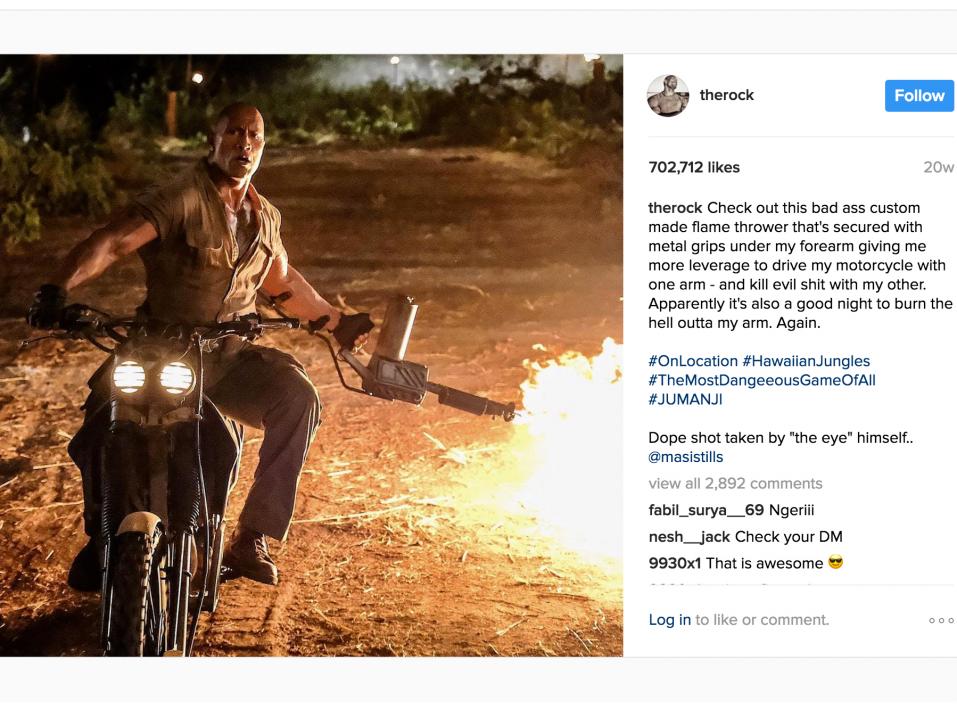
Task: Click the therock profile avatar picture
Action: pyautogui.click(x=668, y=95)
